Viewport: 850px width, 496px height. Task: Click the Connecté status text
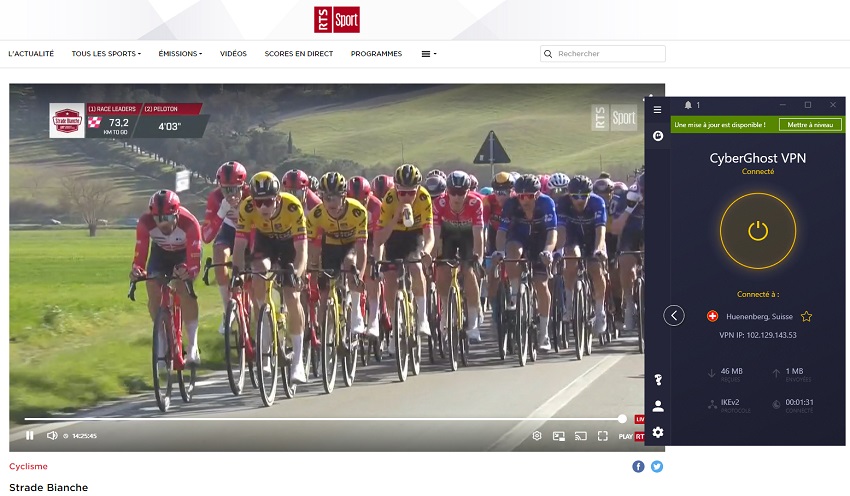pos(758,171)
